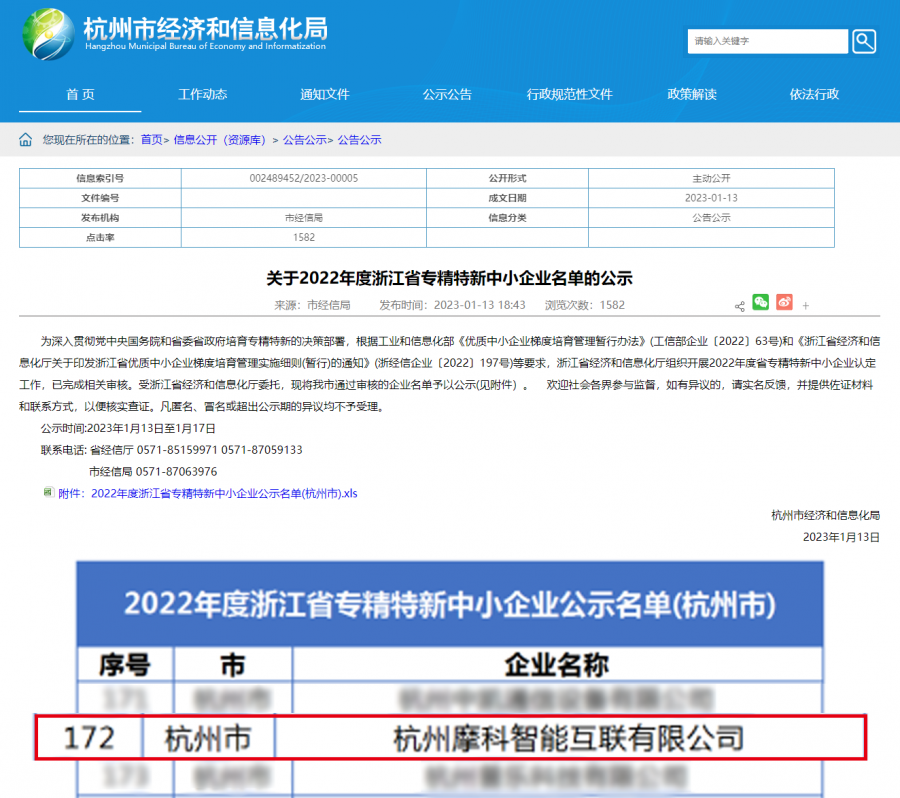
Task: Click phone number 0571-87063976
Action: (176, 471)
